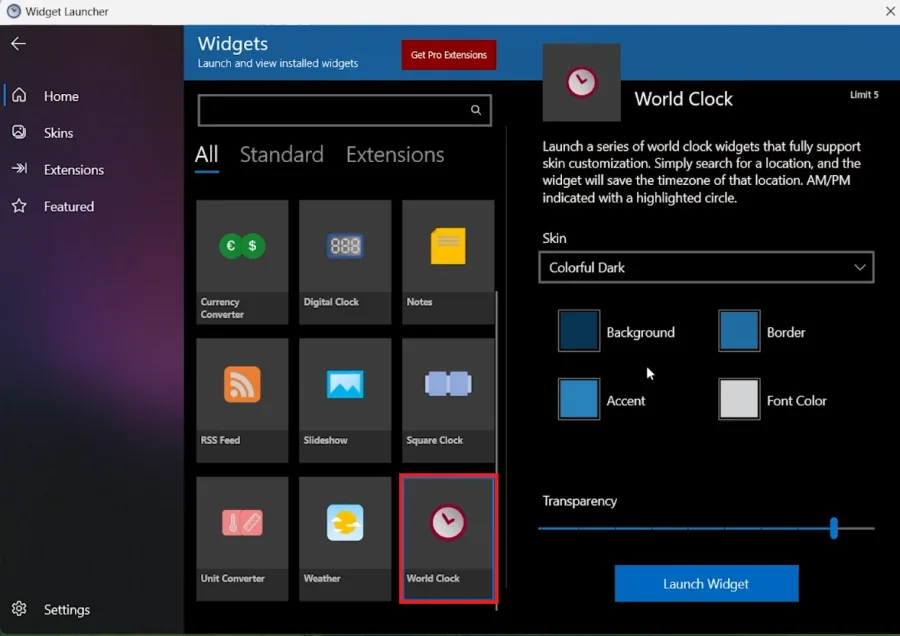This screenshot has width=900, height=636.
Task: Click the large World Clock header icon
Action: (581, 82)
